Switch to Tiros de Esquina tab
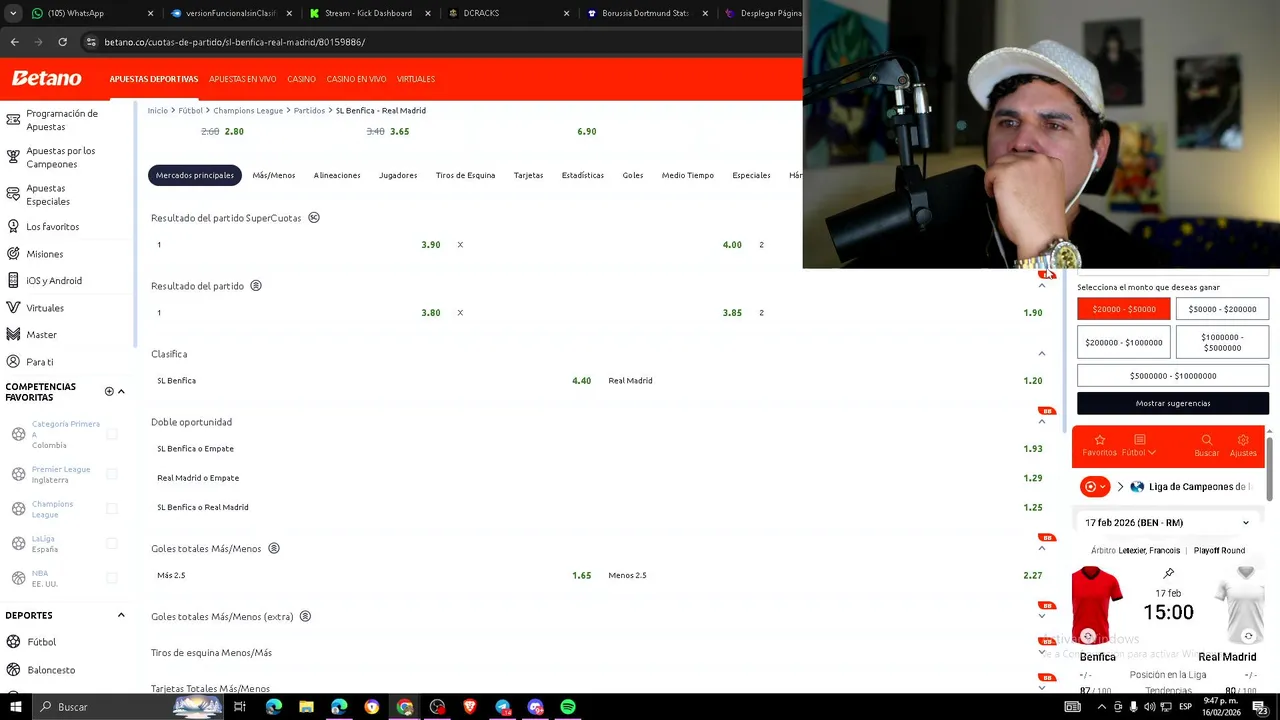 (465, 175)
